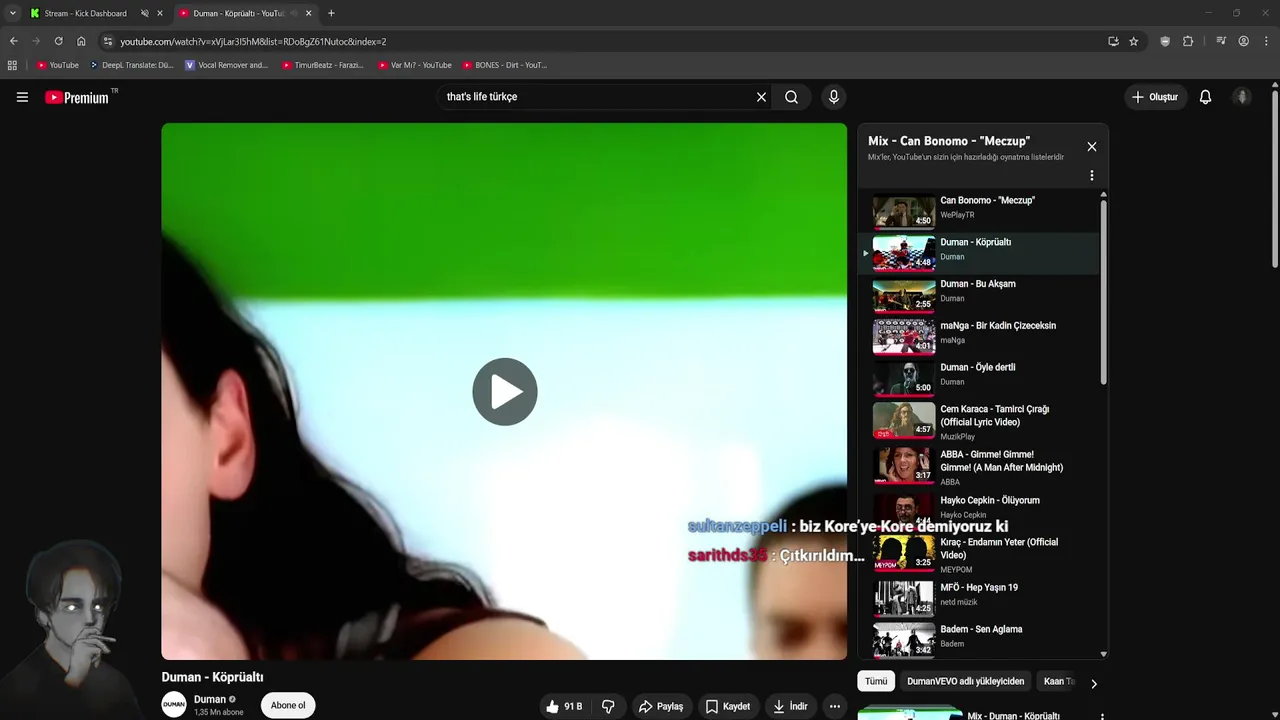
Task: Open the YouTube bookmark
Action: pyautogui.click(x=58, y=65)
